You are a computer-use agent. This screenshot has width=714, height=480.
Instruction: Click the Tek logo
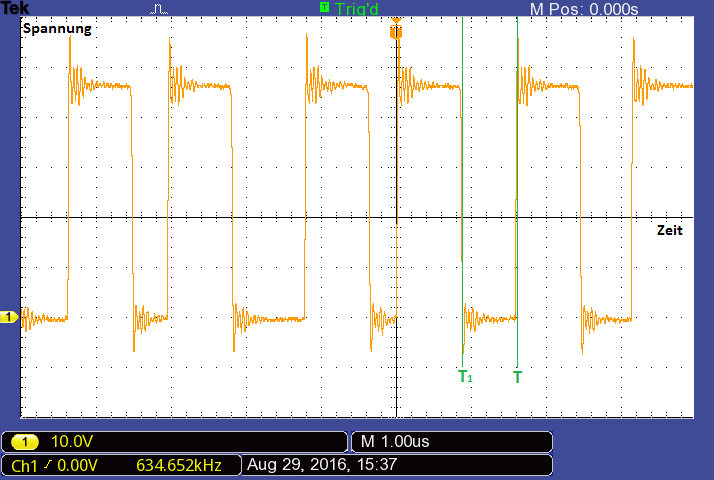coord(15,7)
